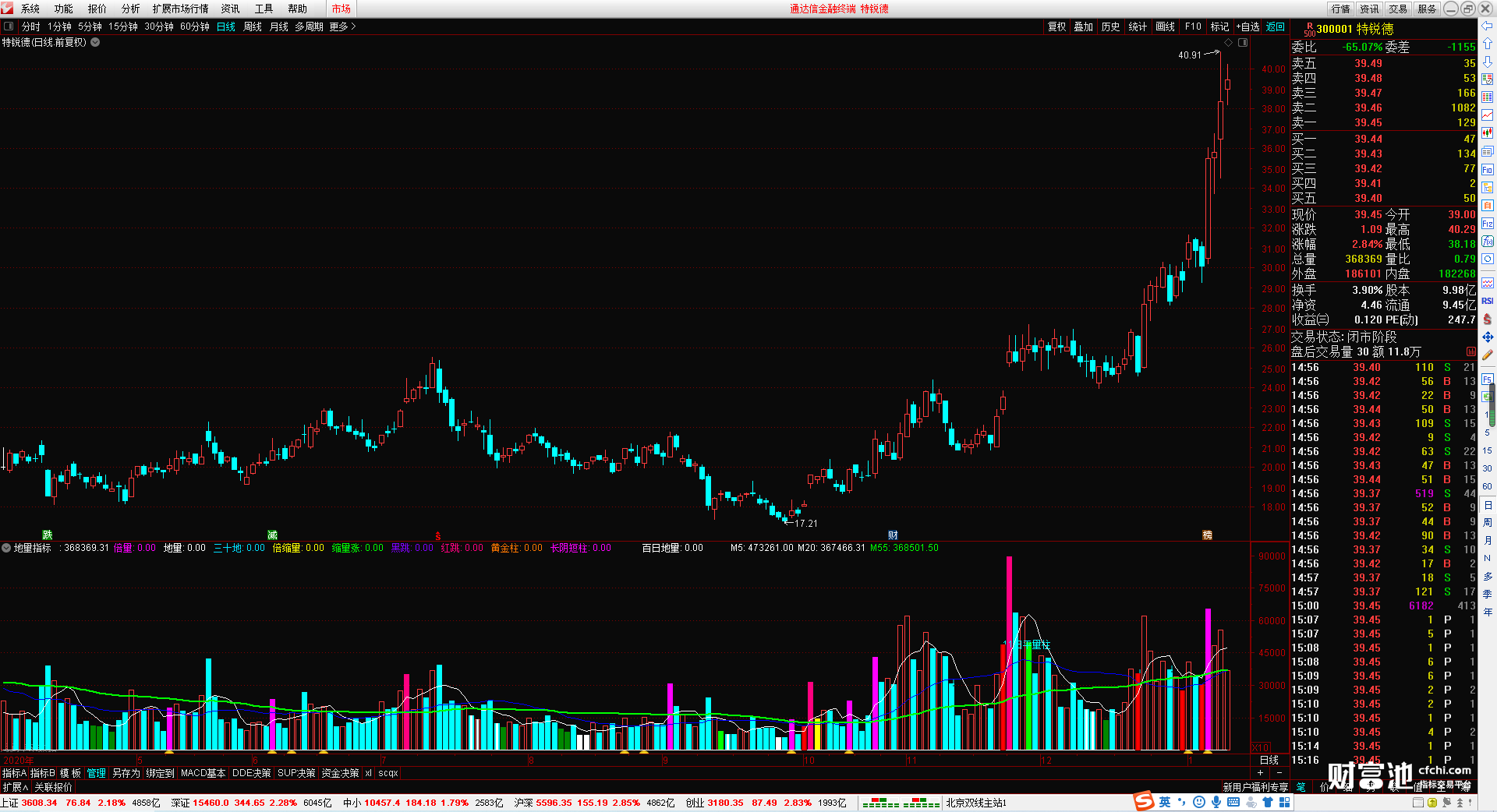1497x812 pixels.
Task: Switch to 15分钟 period
Action: click(123, 26)
